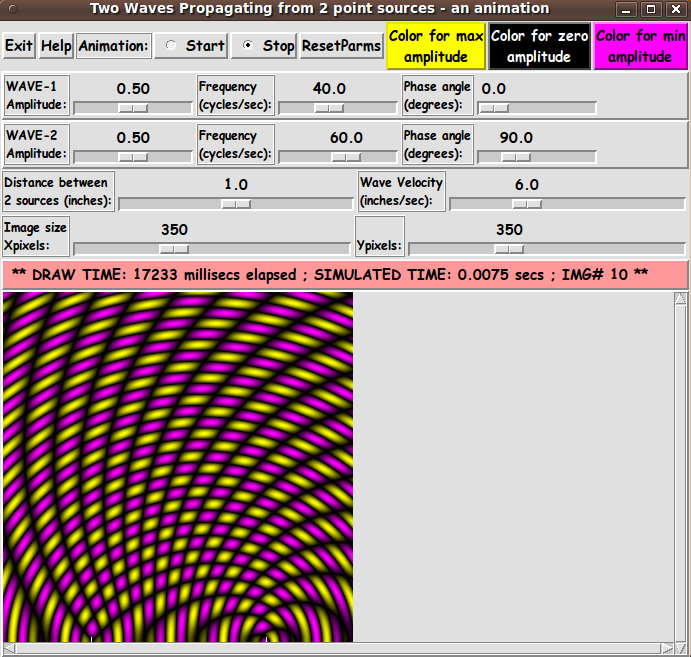The width and height of the screenshot is (691, 657).
Task: Click the horizontal scrollbar left arrow
Action: click(x=9, y=649)
